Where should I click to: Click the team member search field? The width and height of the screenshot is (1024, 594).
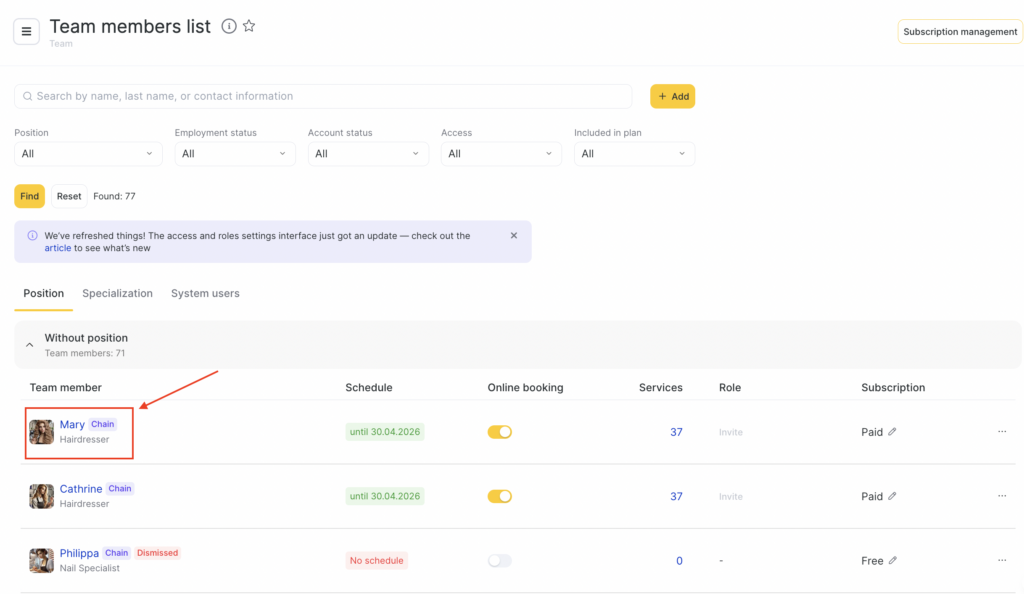point(323,96)
